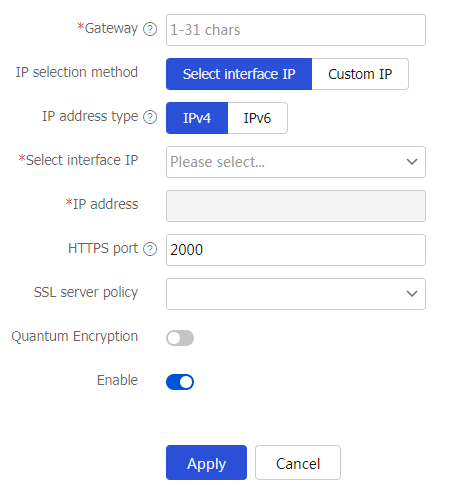The image size is (470, 485).
Task: Toggle the Quantum Encryption switch on
Action: pyautogui.click(x=180, y=338)
